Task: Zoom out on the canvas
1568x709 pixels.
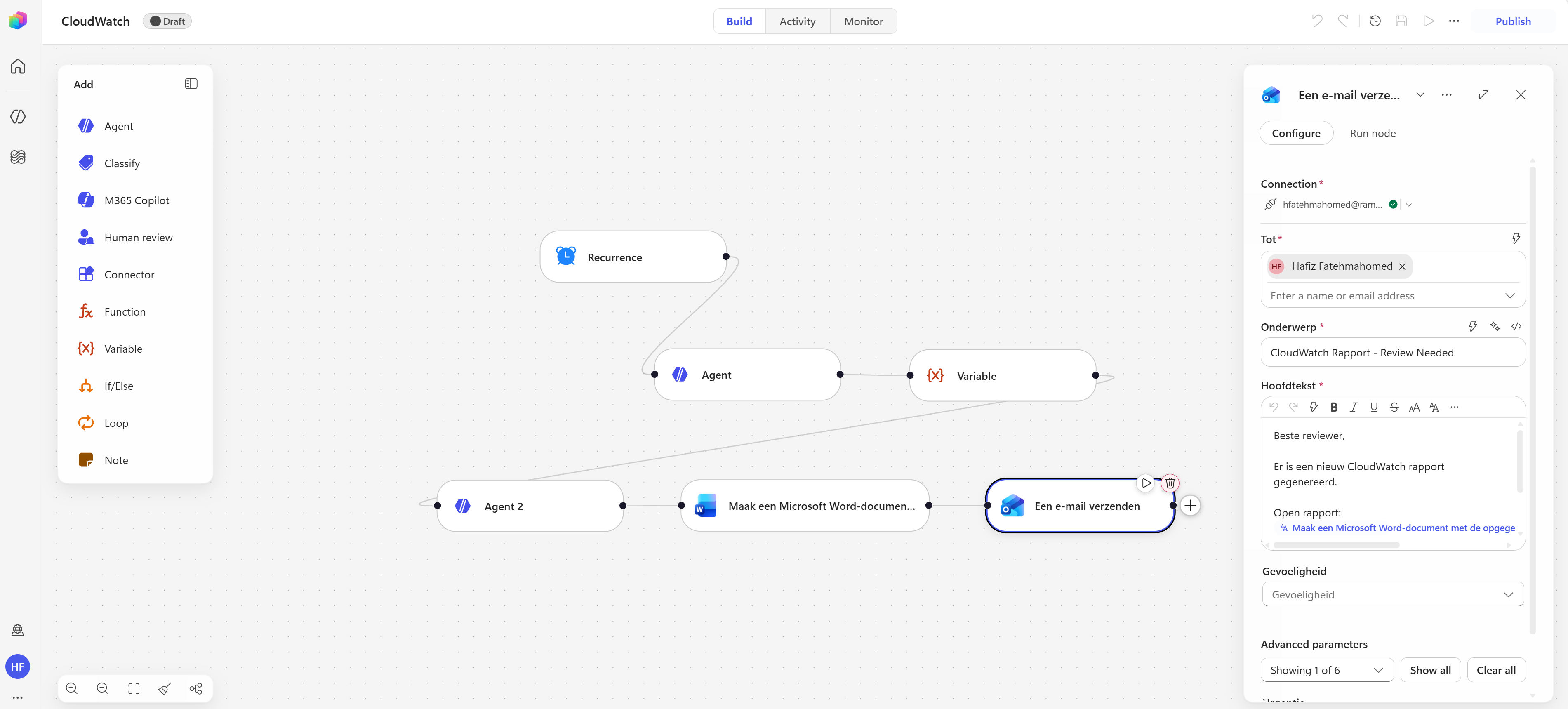Action: [x=103, y=688]
